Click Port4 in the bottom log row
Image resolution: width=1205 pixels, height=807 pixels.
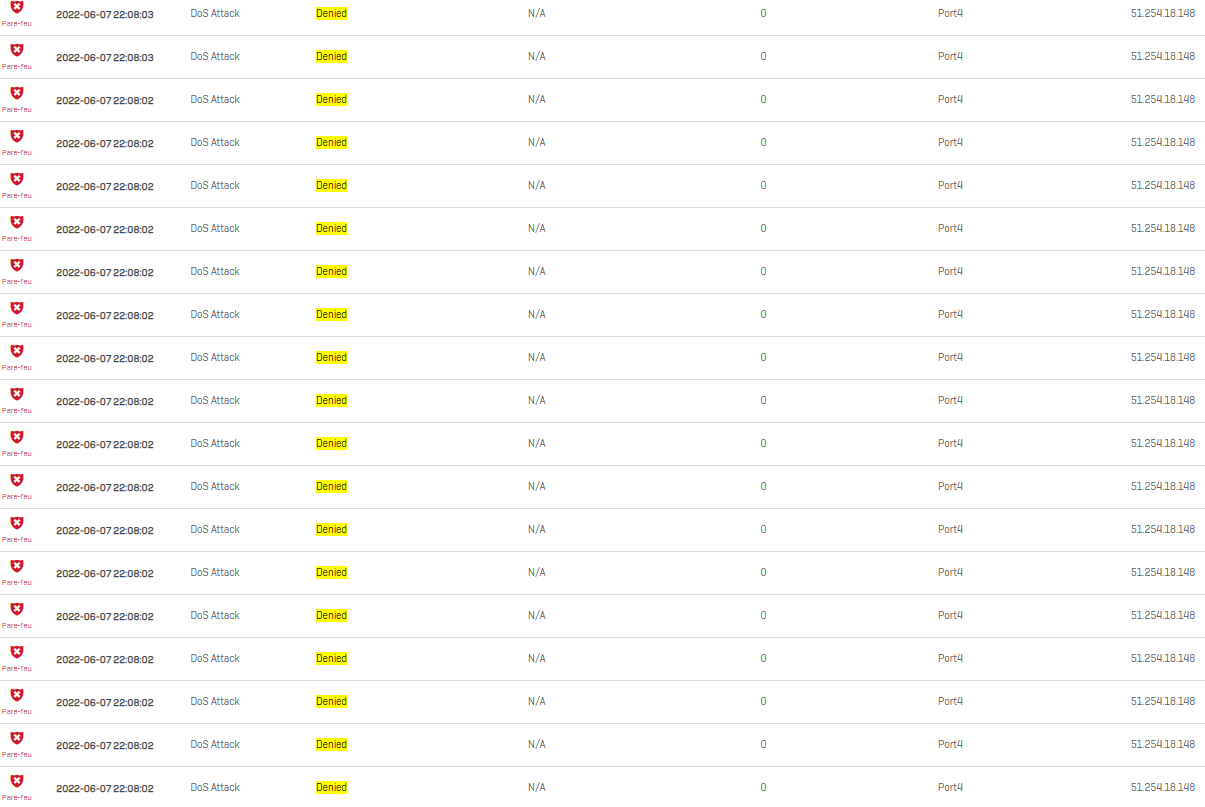pyautogui.click(x=950, y=788)
